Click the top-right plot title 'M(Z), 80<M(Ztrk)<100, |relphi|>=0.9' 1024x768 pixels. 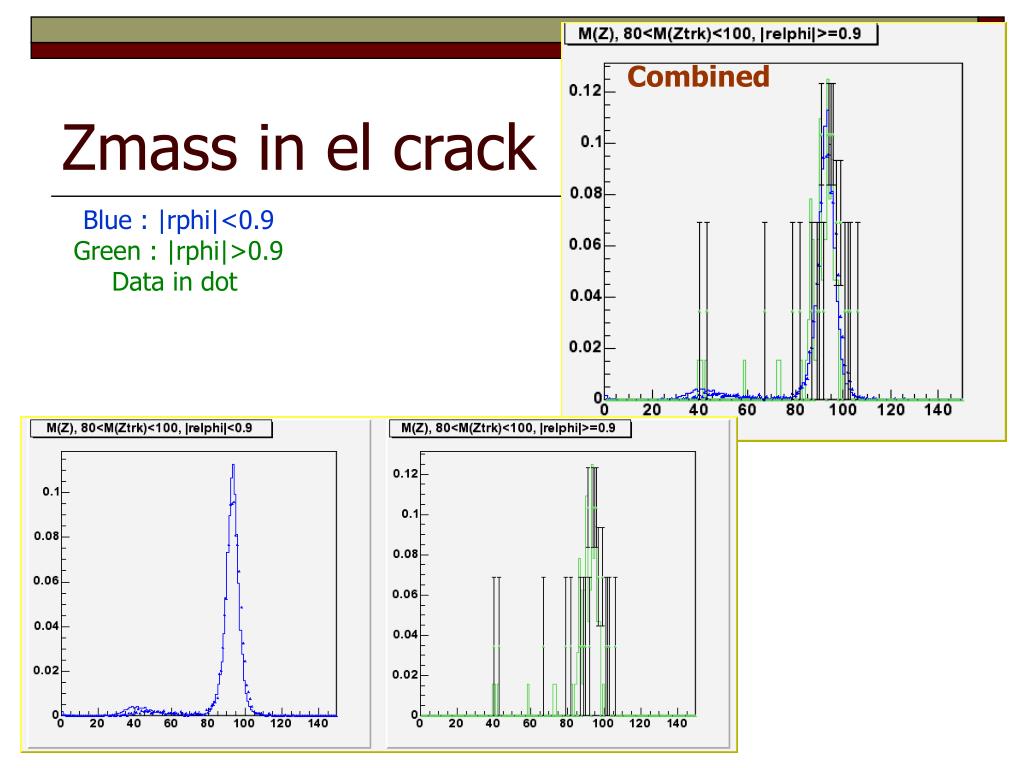tap(720, 33)
